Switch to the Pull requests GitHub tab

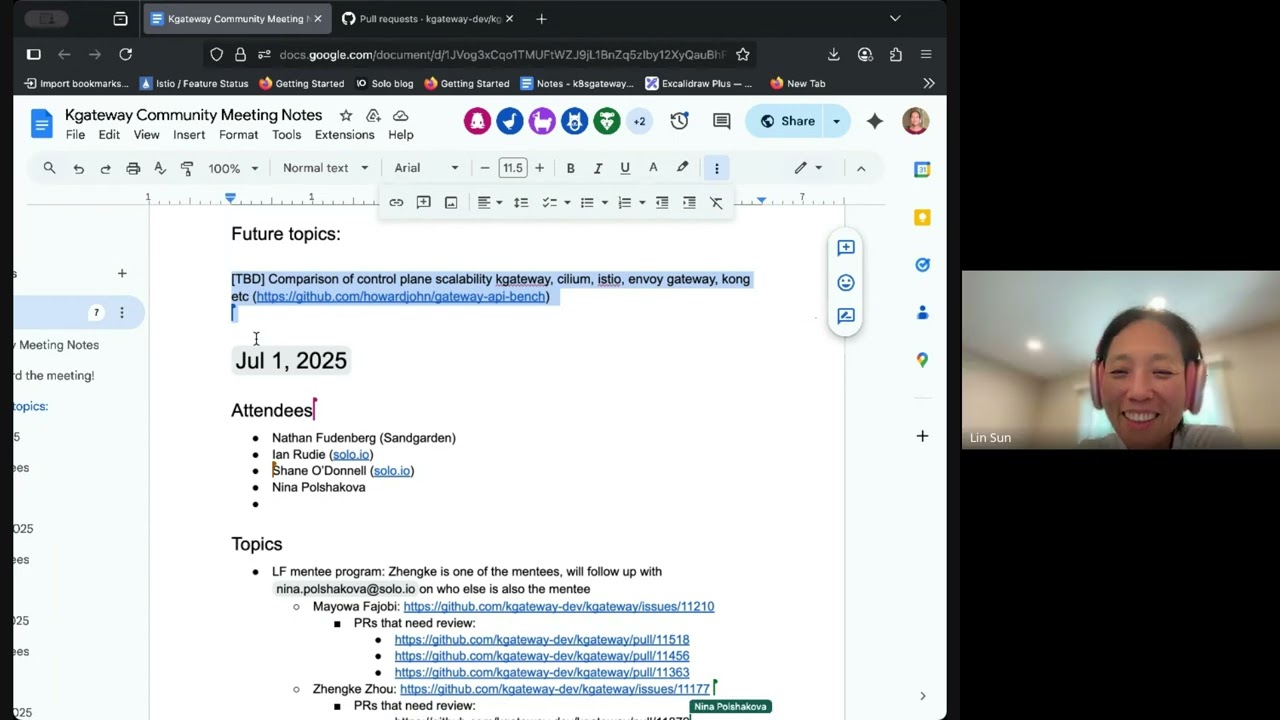[x=428, y=19]
